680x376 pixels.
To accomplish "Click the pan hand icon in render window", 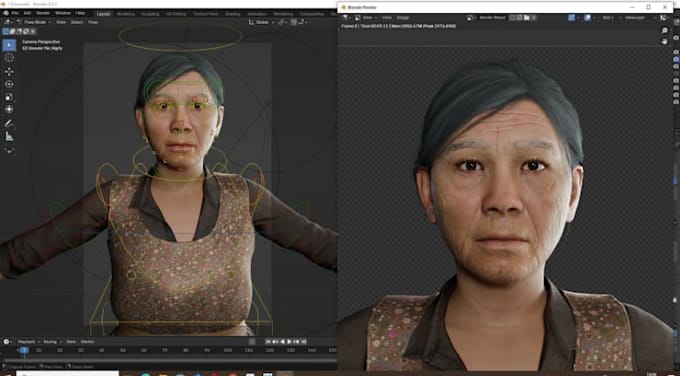I will [664, 41].
